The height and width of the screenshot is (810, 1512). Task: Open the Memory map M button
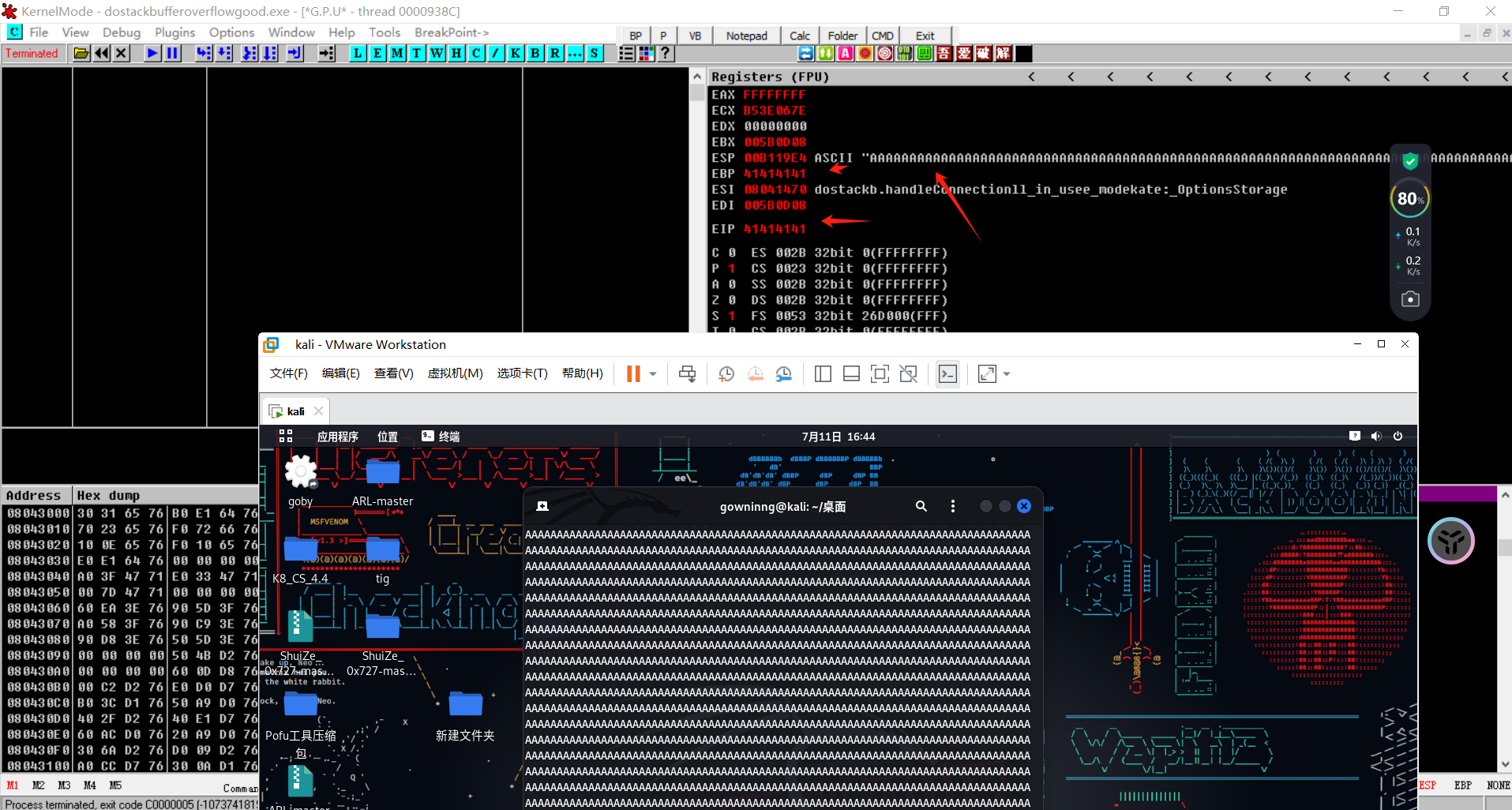tap(397, 54)
